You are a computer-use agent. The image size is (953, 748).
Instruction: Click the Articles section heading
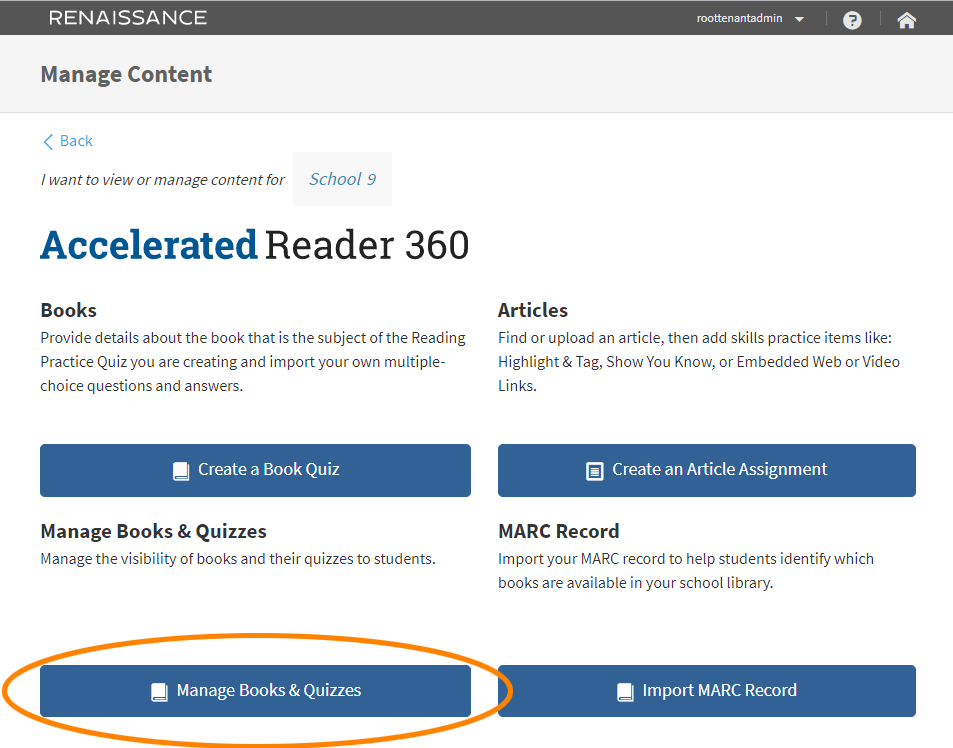tap(533, 310)
